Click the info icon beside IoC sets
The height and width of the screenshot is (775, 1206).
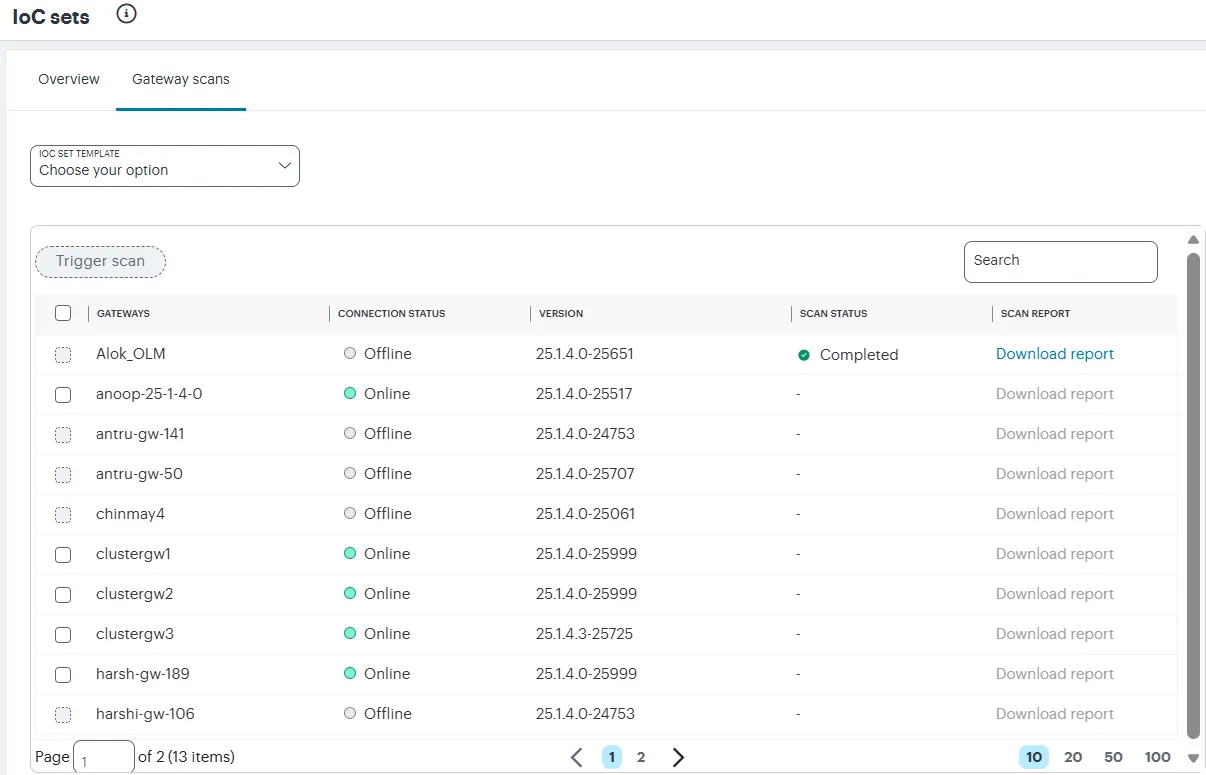126,14
